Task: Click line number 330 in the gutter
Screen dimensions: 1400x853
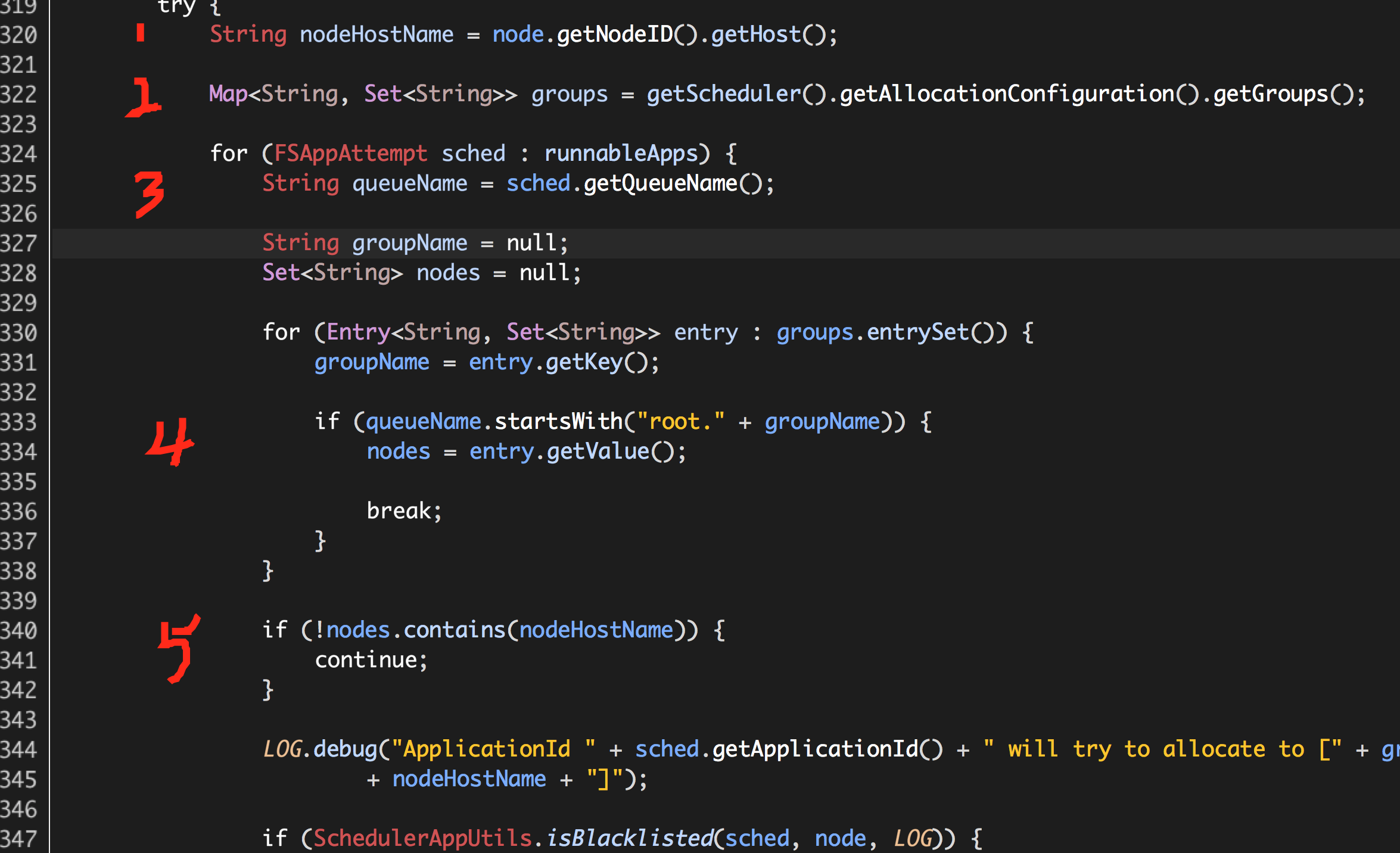Action: coord(18,333)
